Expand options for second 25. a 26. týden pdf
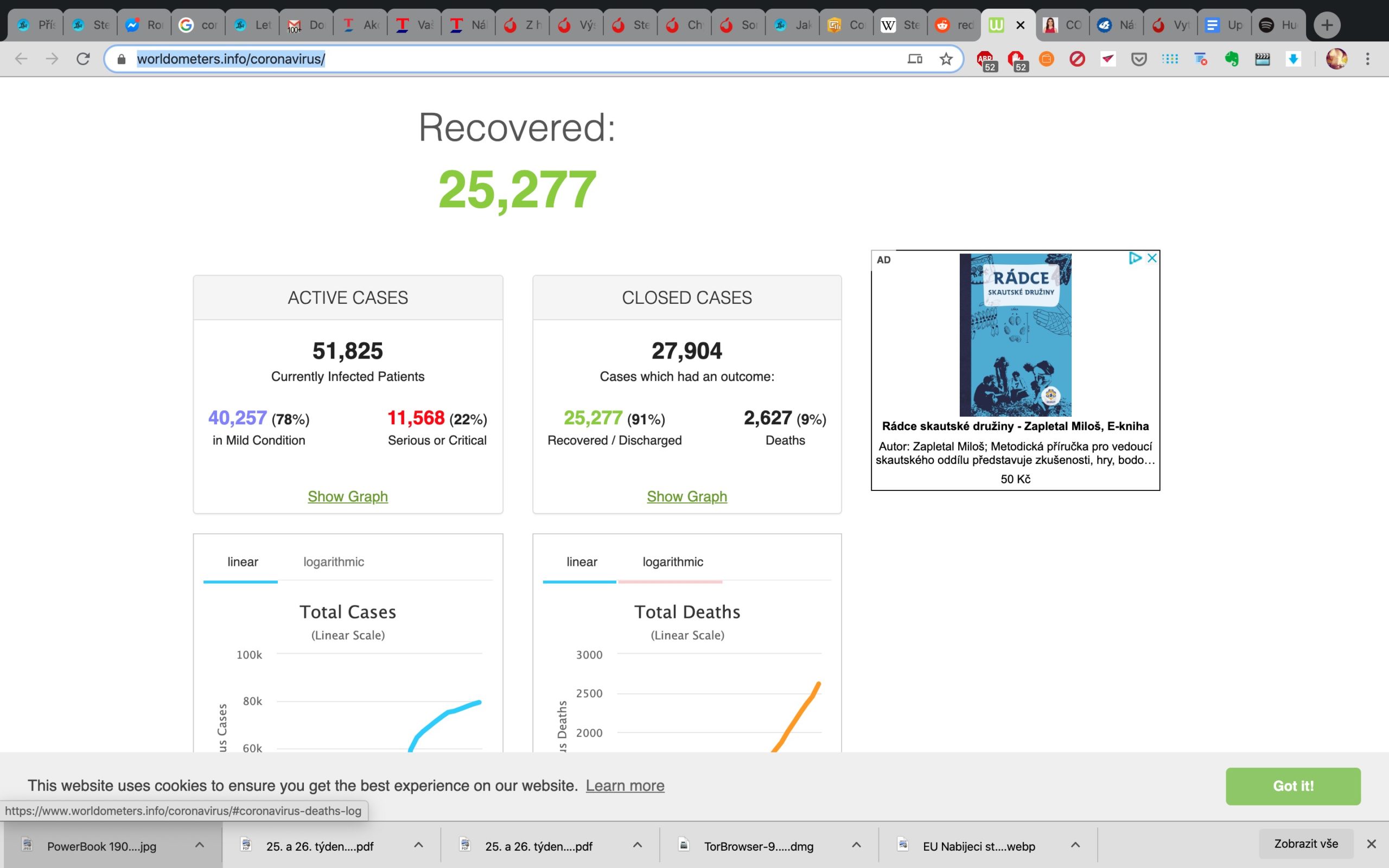The width and height of the screenshot is (1389, 868). click(x=637, y=845)
